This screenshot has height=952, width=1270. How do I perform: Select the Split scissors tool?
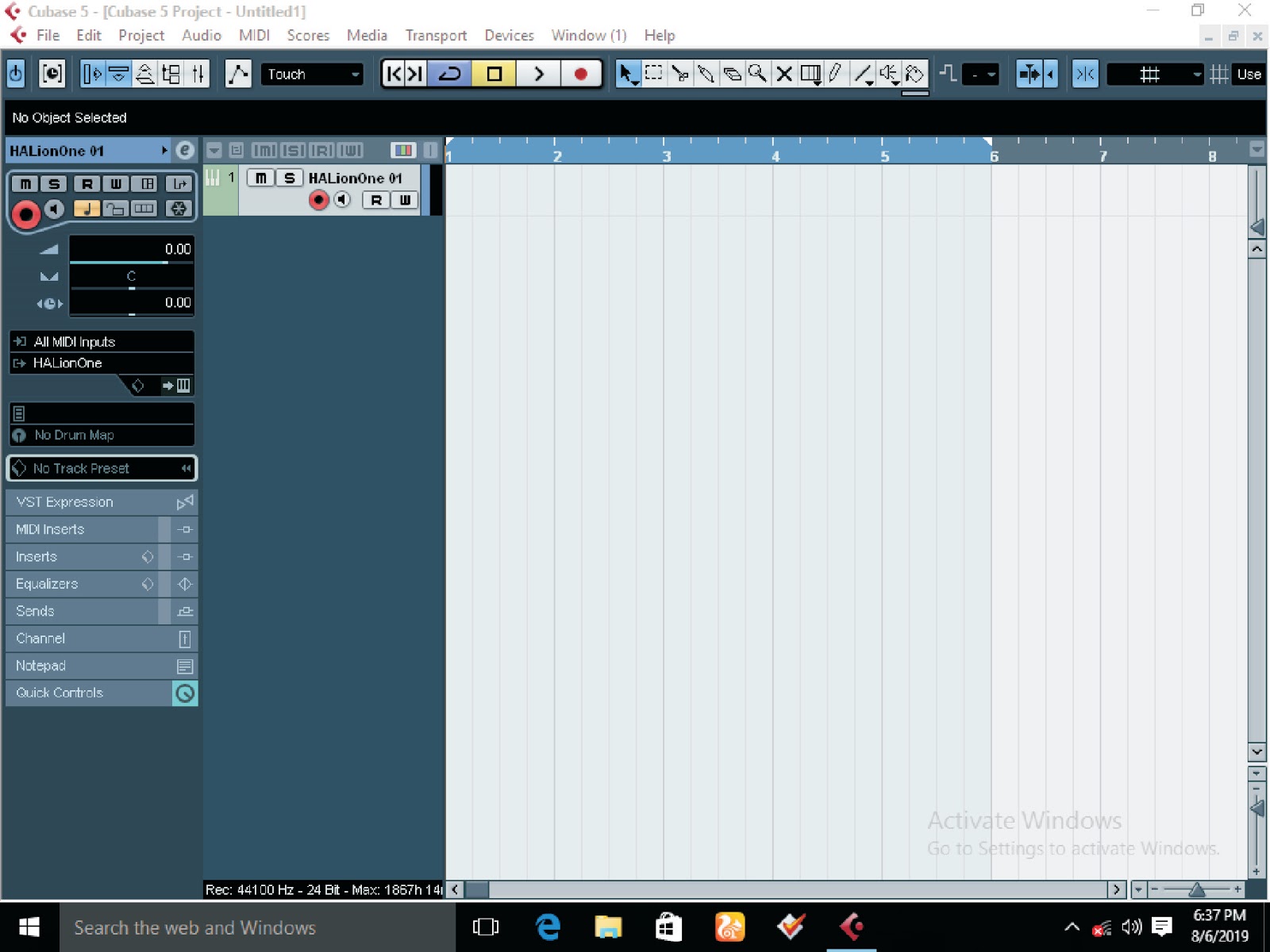[x=679, y=74]
